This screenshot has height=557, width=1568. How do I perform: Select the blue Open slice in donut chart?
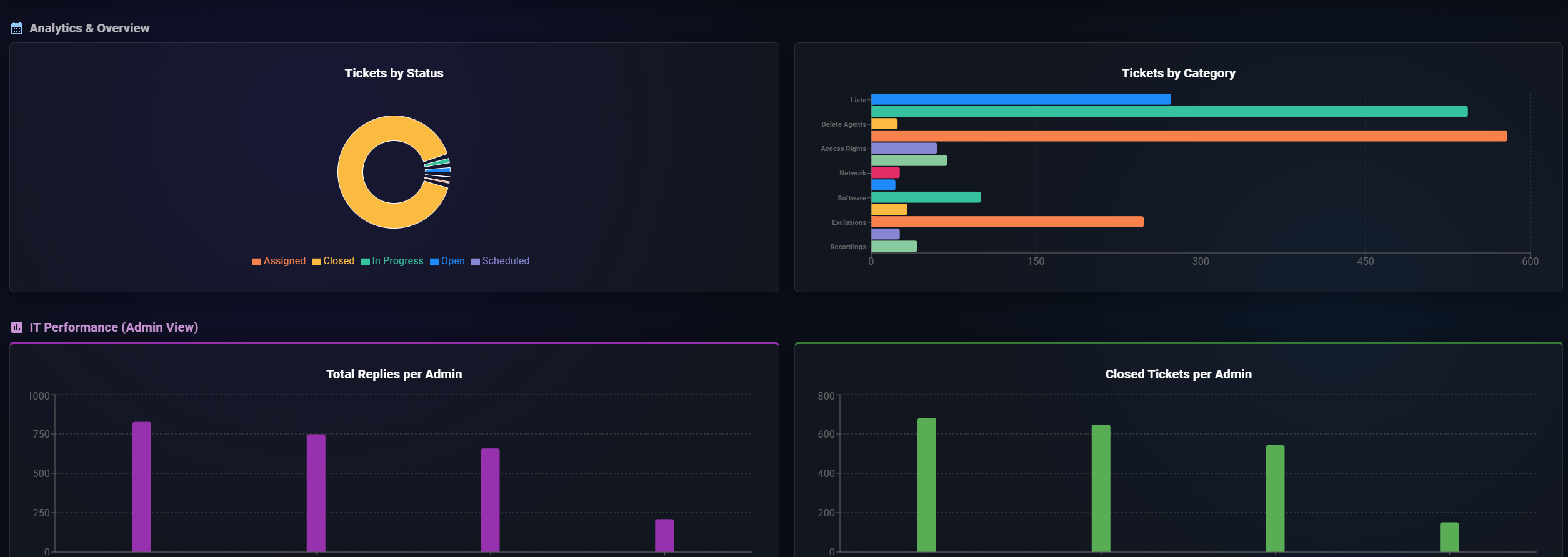point(438,170)
